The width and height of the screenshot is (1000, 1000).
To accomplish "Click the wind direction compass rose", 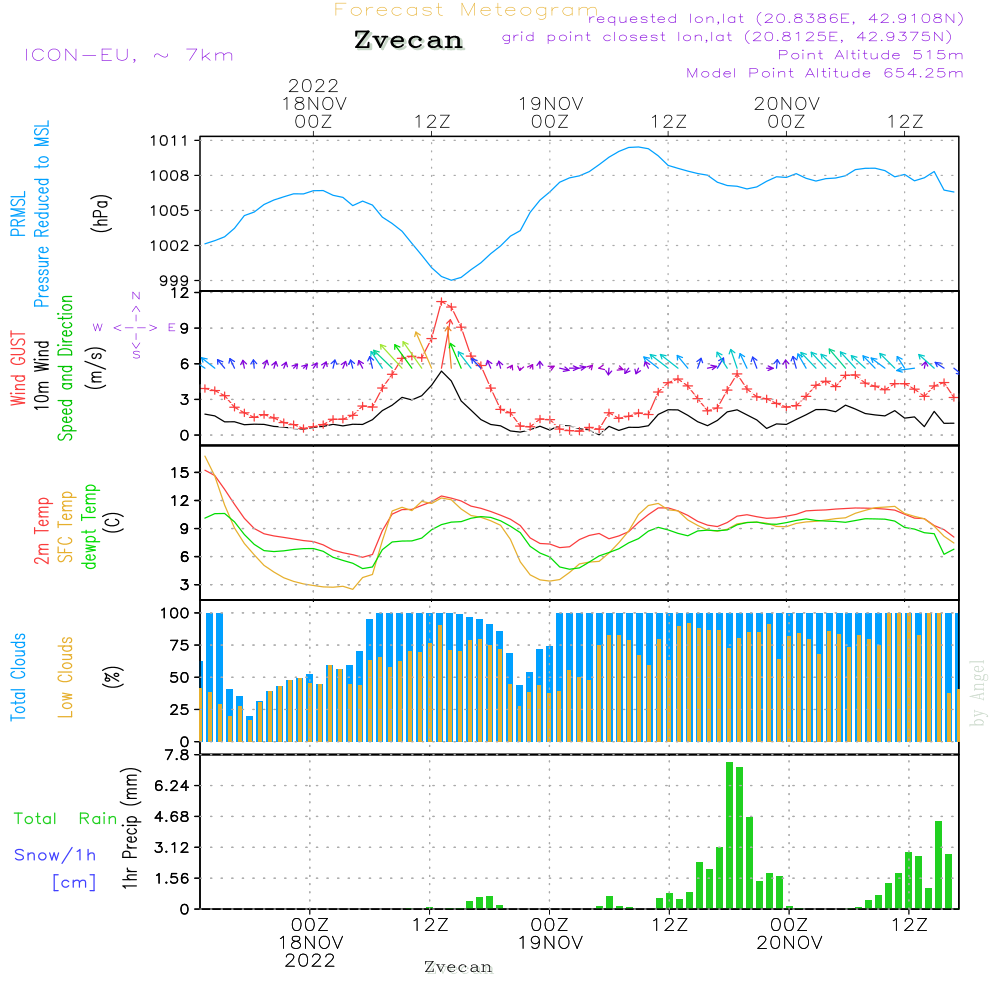I will (136, 326).
